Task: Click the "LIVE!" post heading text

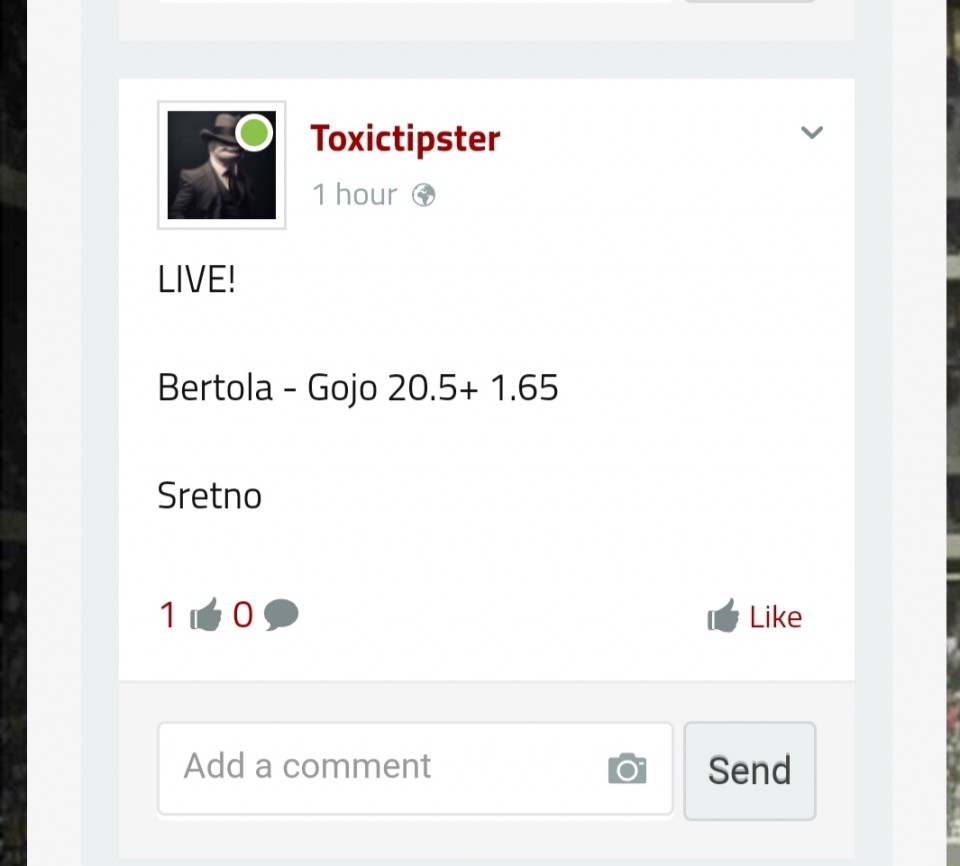Action: point(197,280)
